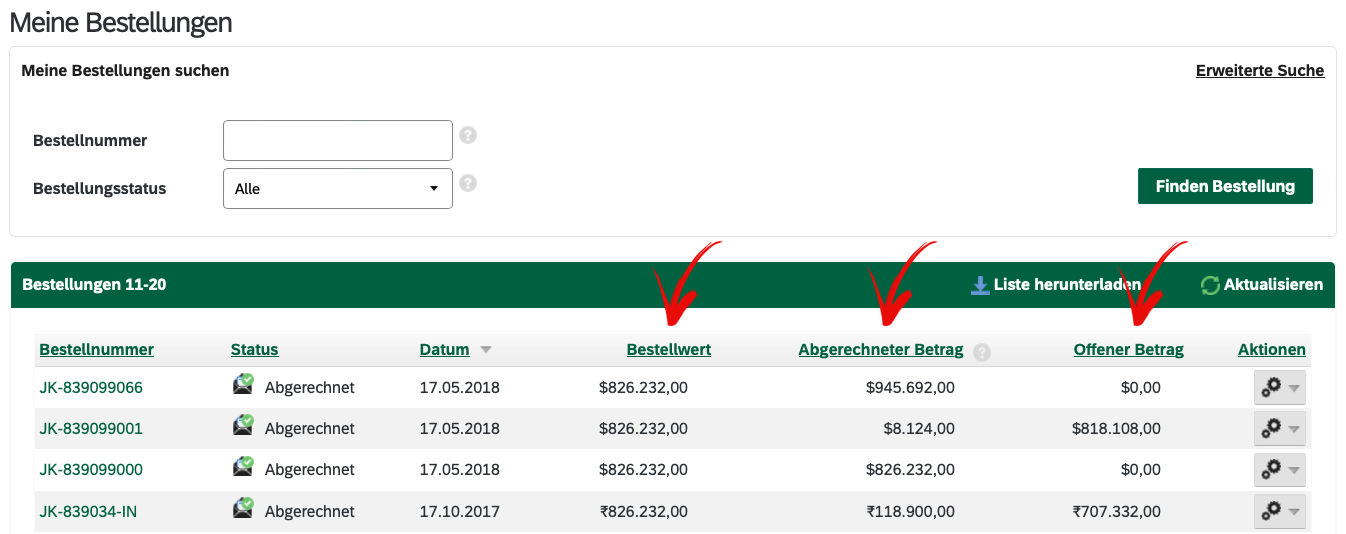Click the download icon for Liste herunterladen

tap(980, 285)
